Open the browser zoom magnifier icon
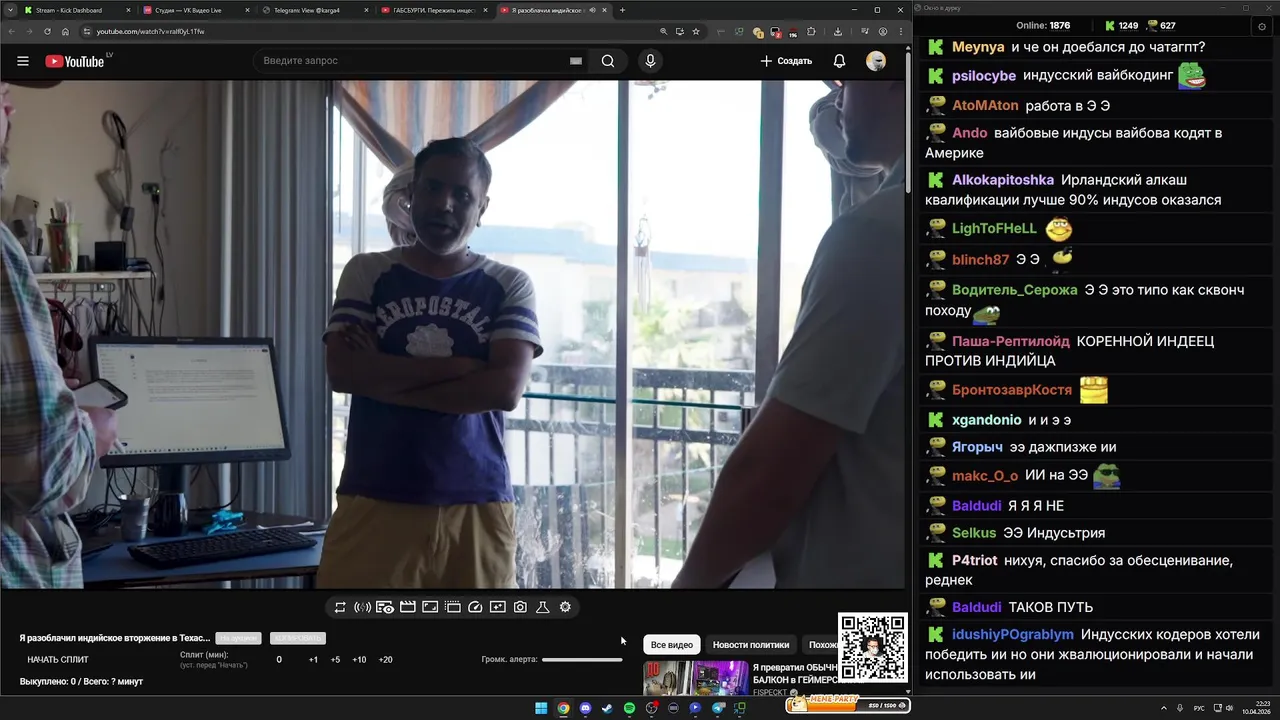This screenshot has height=720, width=1280. [x=664, y=31]
